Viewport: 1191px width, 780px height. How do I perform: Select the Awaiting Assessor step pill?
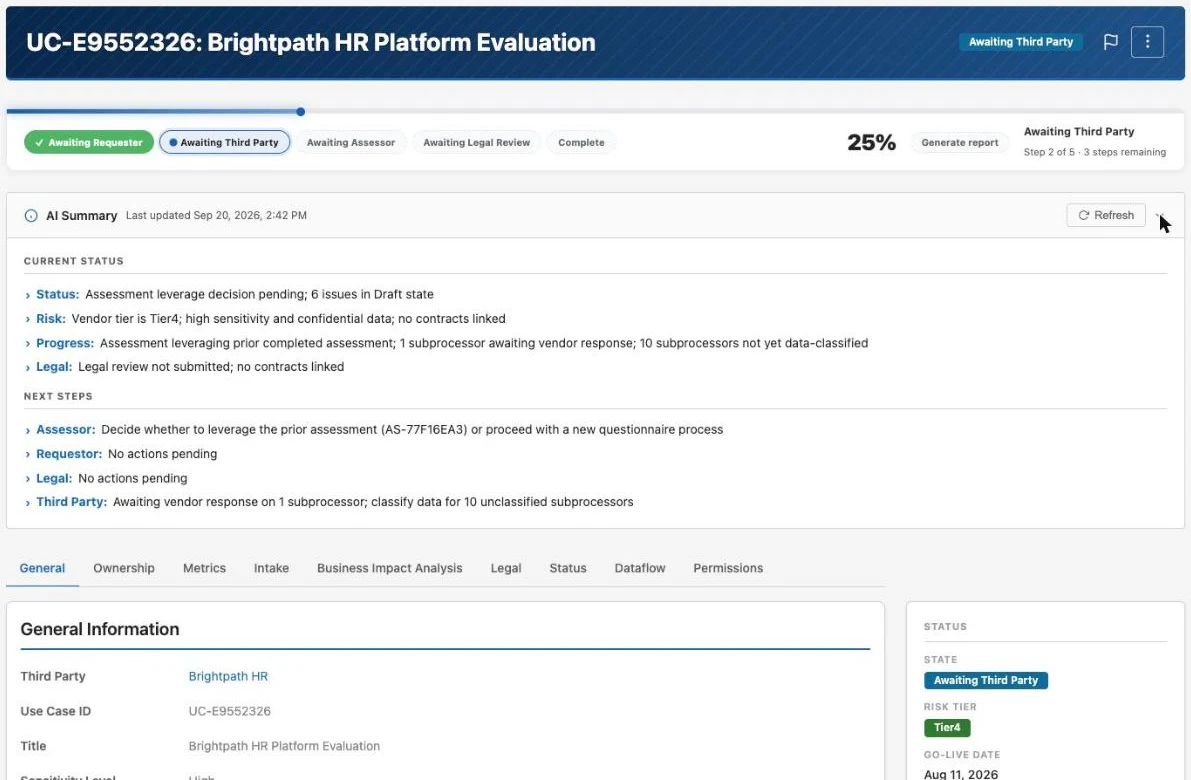351,142
